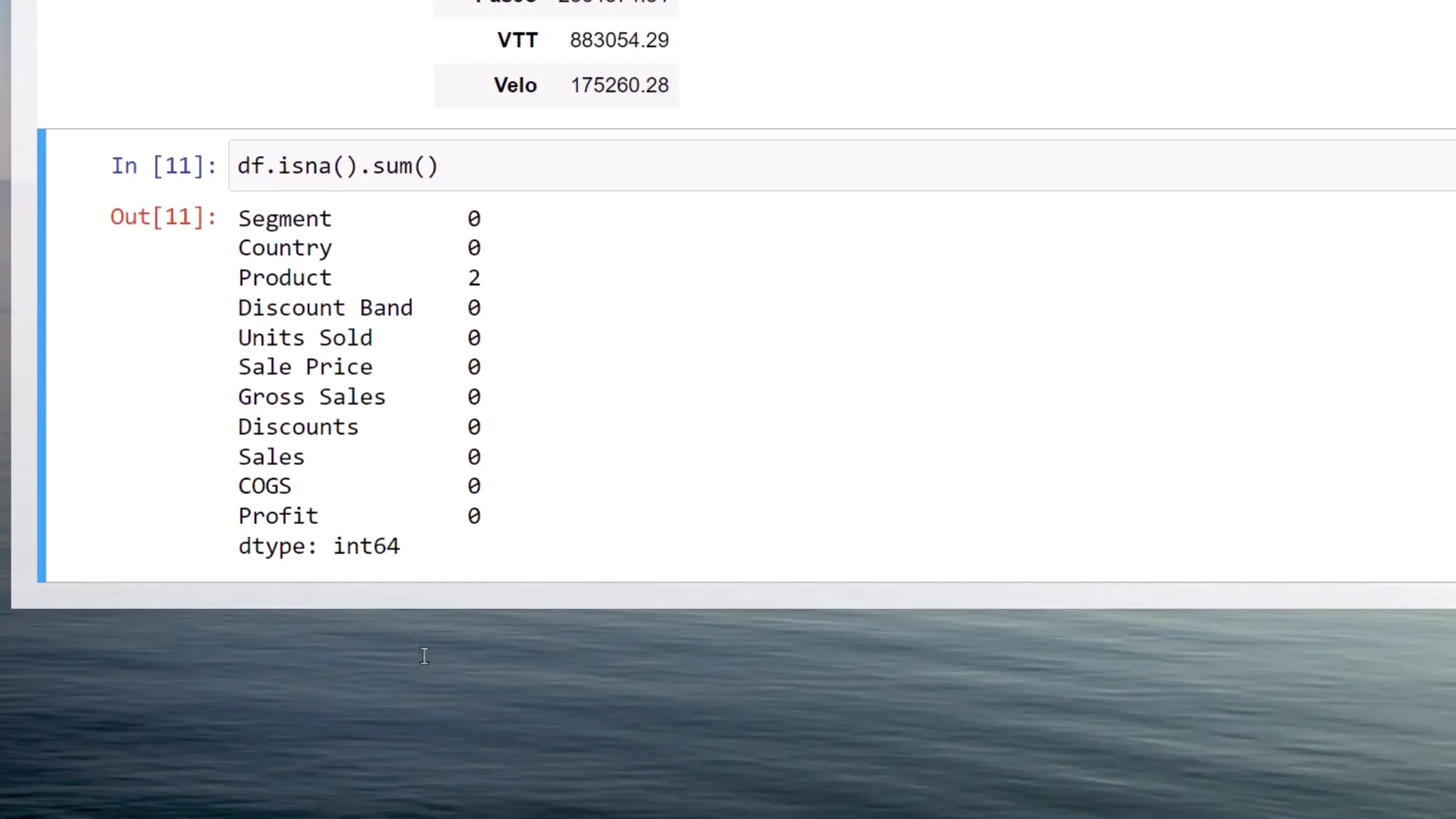Select the Gross Sales label

click(312, 397)
